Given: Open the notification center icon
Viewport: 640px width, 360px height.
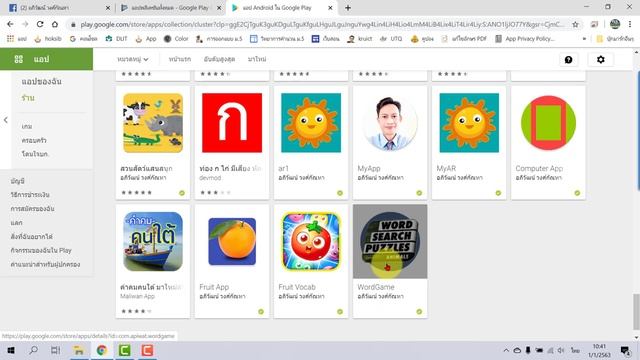Looking at the screenshot, I should click(625, 350).
